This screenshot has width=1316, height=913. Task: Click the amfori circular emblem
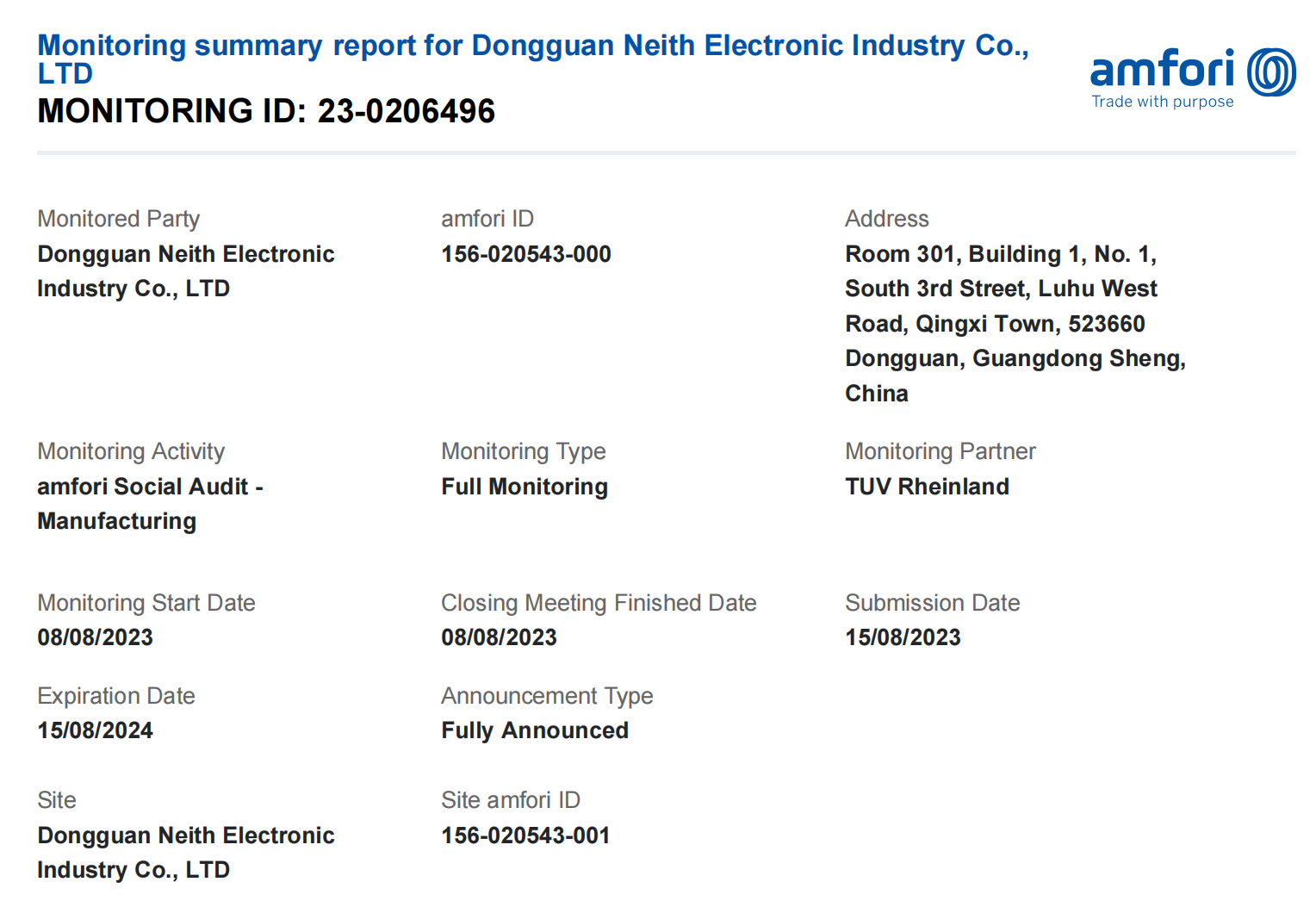pyautogui.click(x=1271, y=72)
